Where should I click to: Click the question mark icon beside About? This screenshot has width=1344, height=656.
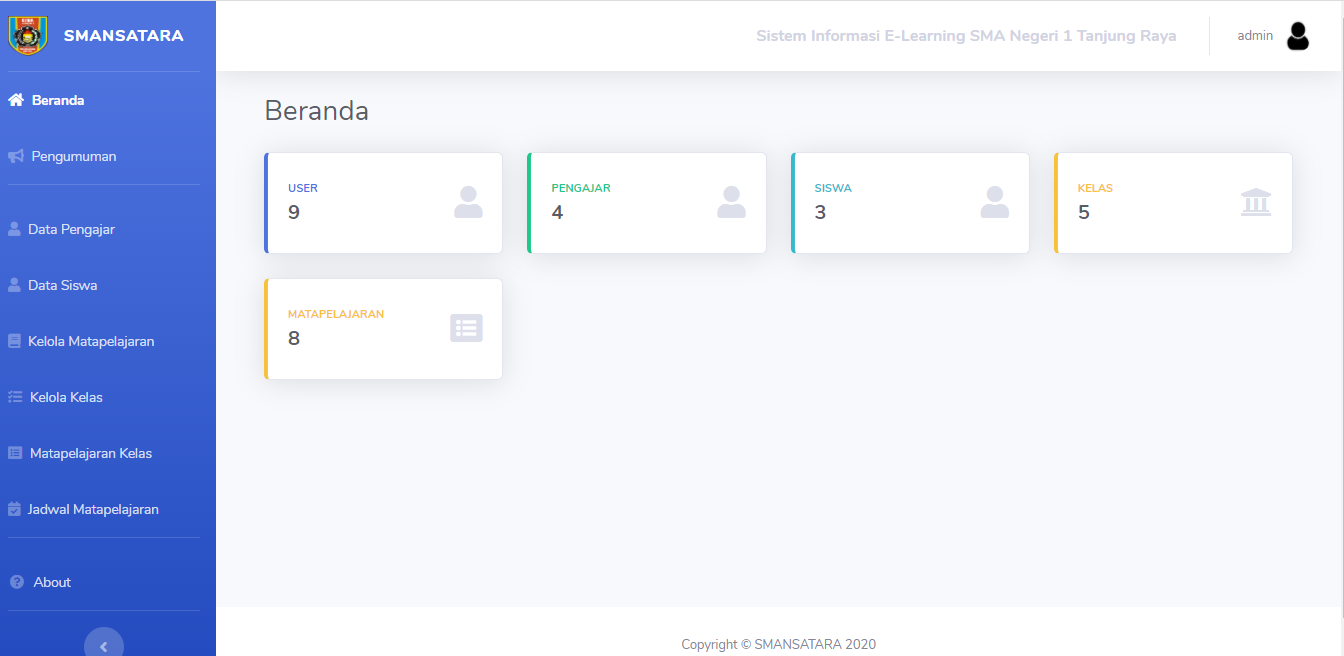(x=16, y=582)
